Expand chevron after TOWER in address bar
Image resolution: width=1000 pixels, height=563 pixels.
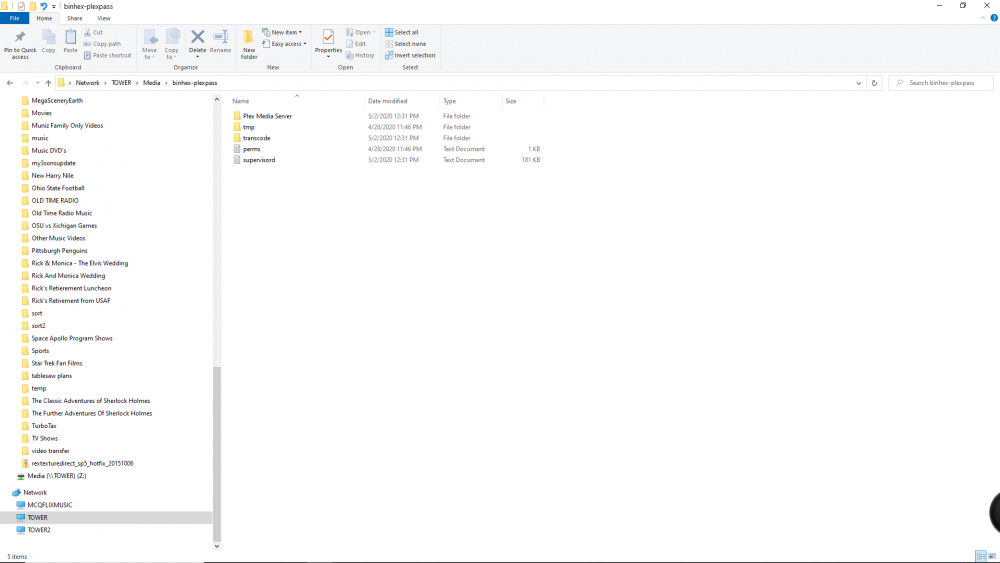[137, 83]
